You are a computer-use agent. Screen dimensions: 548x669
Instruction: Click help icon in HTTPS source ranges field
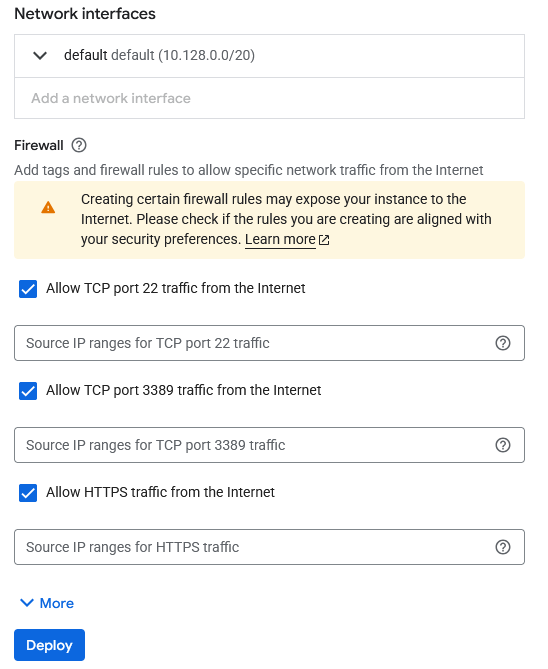[x=503, y=547]
